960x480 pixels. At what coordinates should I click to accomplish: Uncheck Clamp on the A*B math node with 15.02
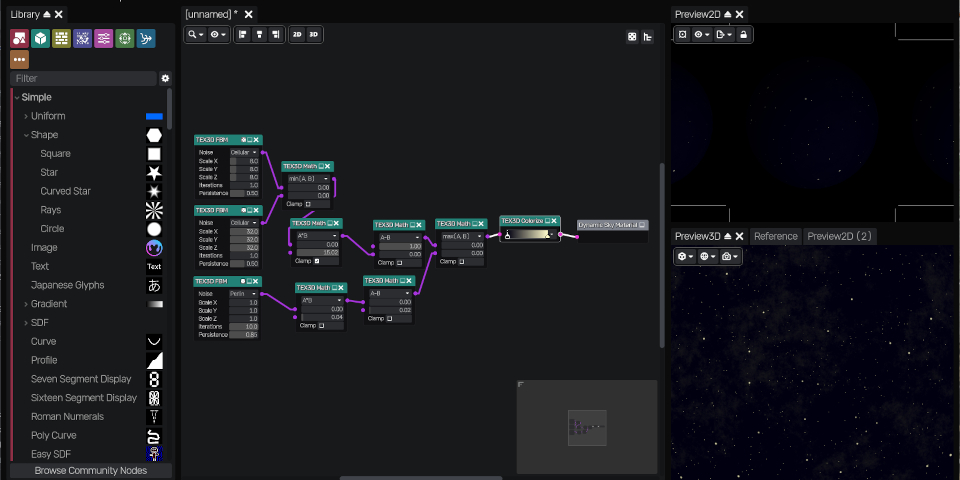click(317, 261)
